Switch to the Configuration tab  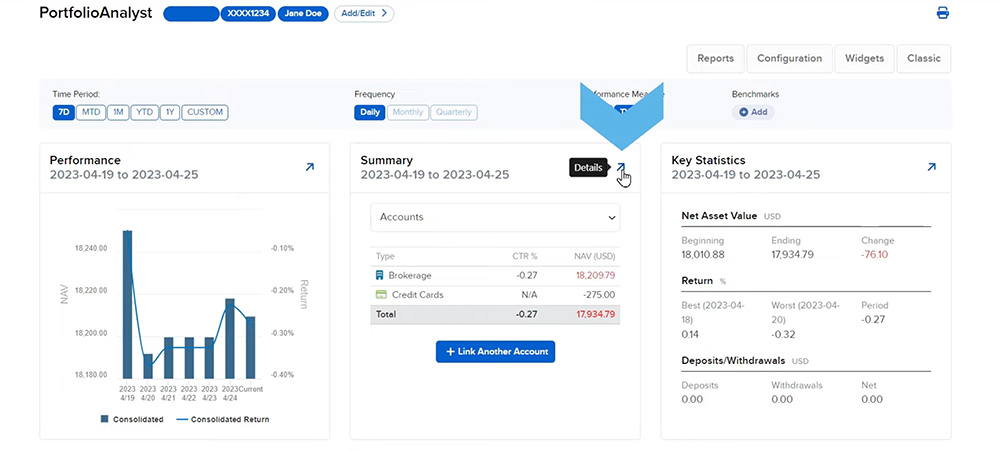click(789, 58)
